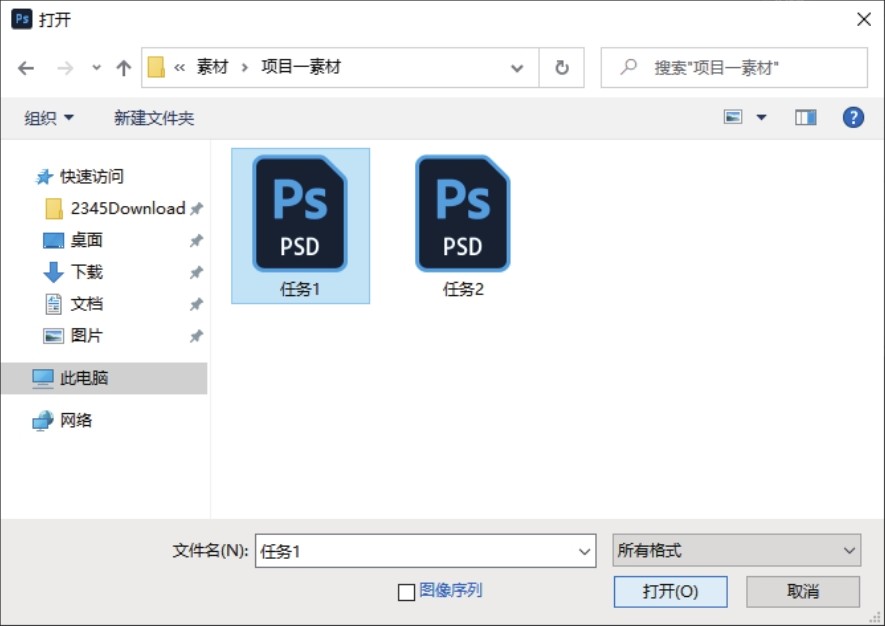Click the 网络 network icon
The height and width of the screenshot is (626, 885).
click(x=43, y=421)
